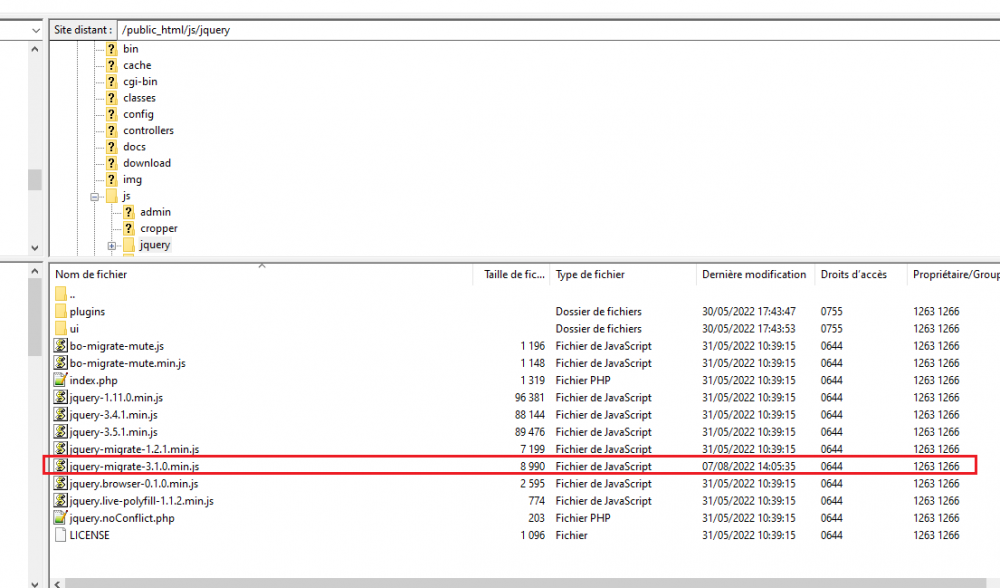The image size is (1000, 588).
Task: Click the date 30/05/2022 17:43:47
Action: tap(749, 311)
